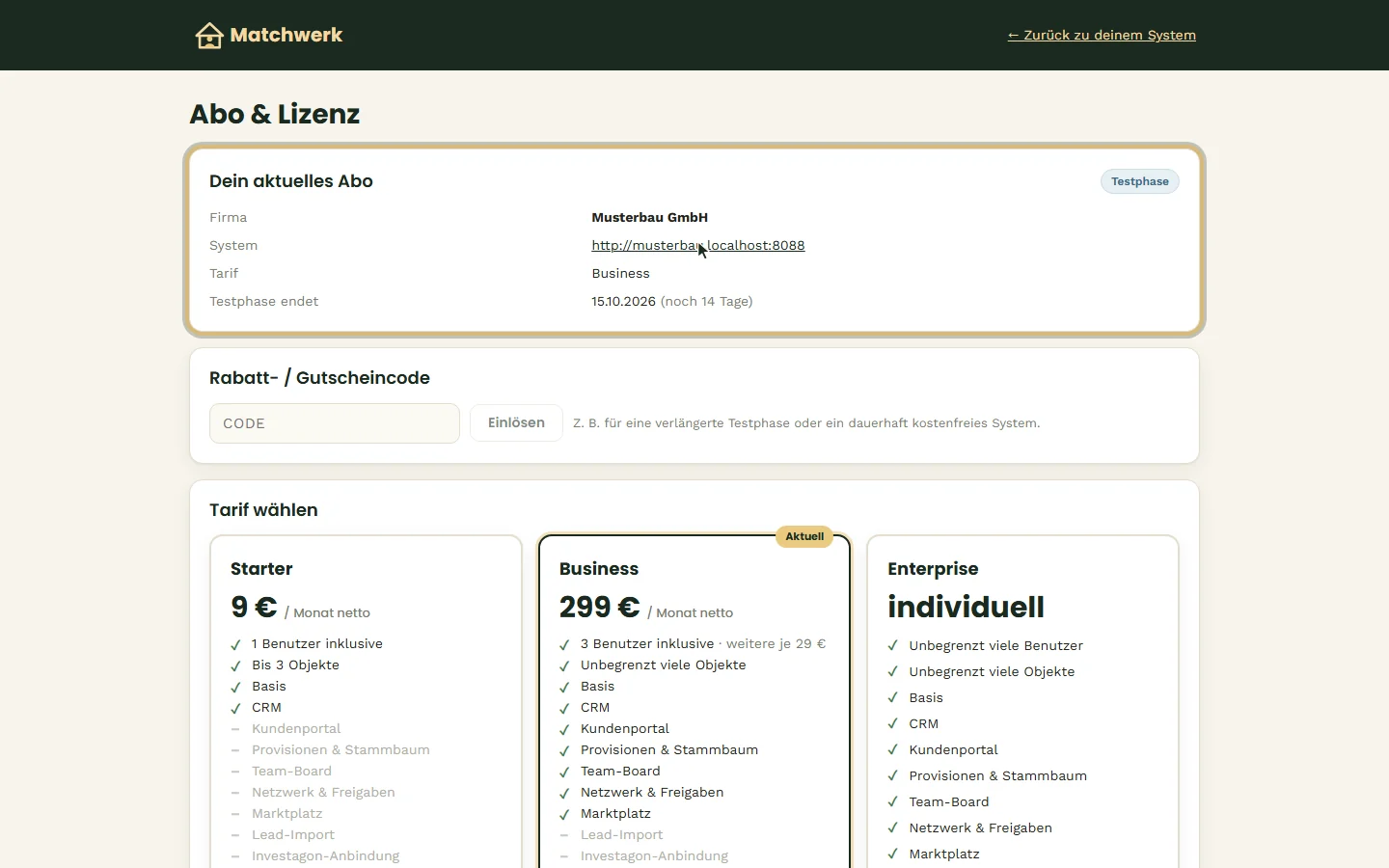Image resolution: width=1389 pixels, height=868 pixels.
Task: Click checkmark next to Enterprise 'Netzwerk & Freigaben'
Action: coord(893,828)
